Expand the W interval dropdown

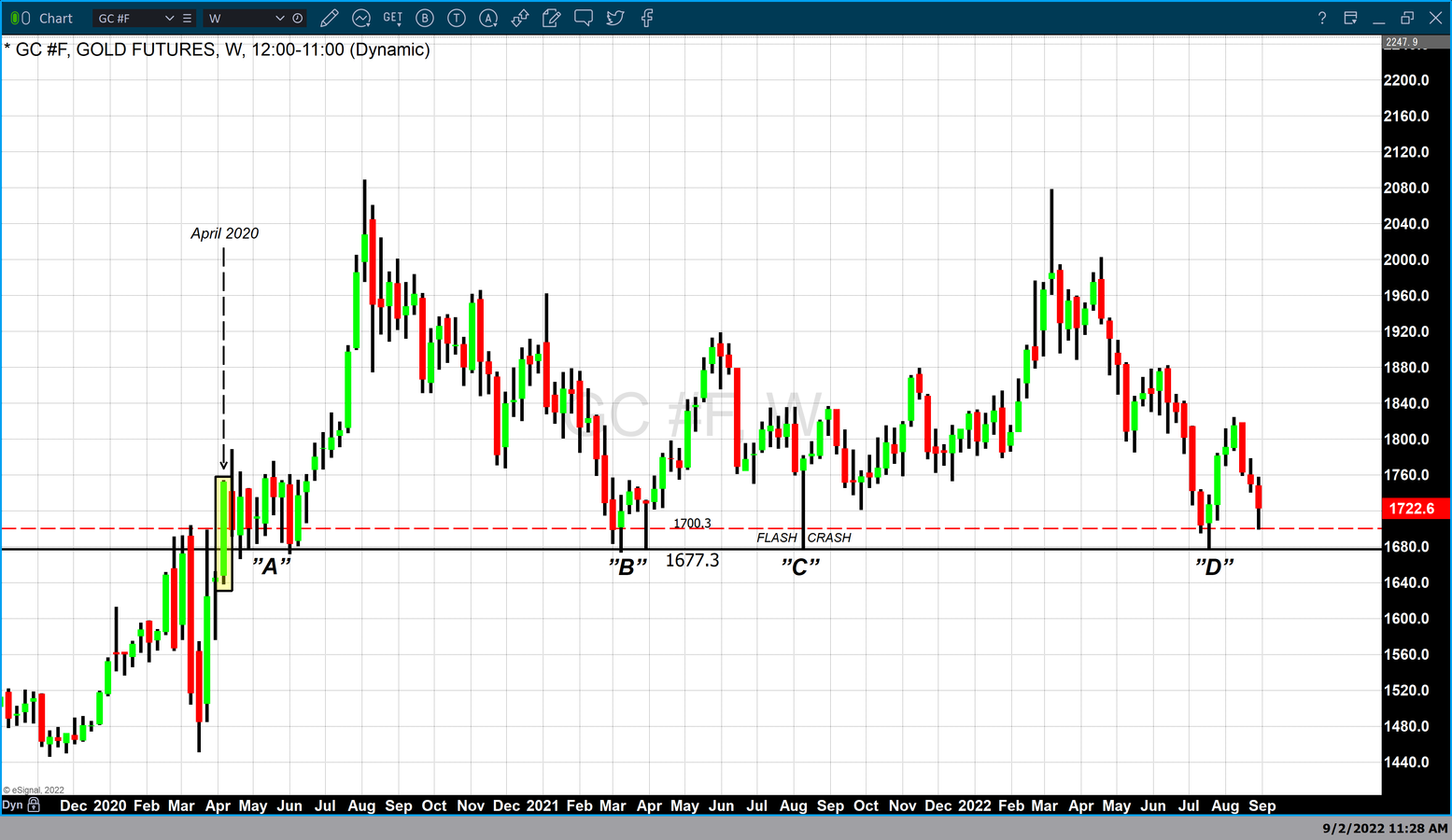[279, 18]
